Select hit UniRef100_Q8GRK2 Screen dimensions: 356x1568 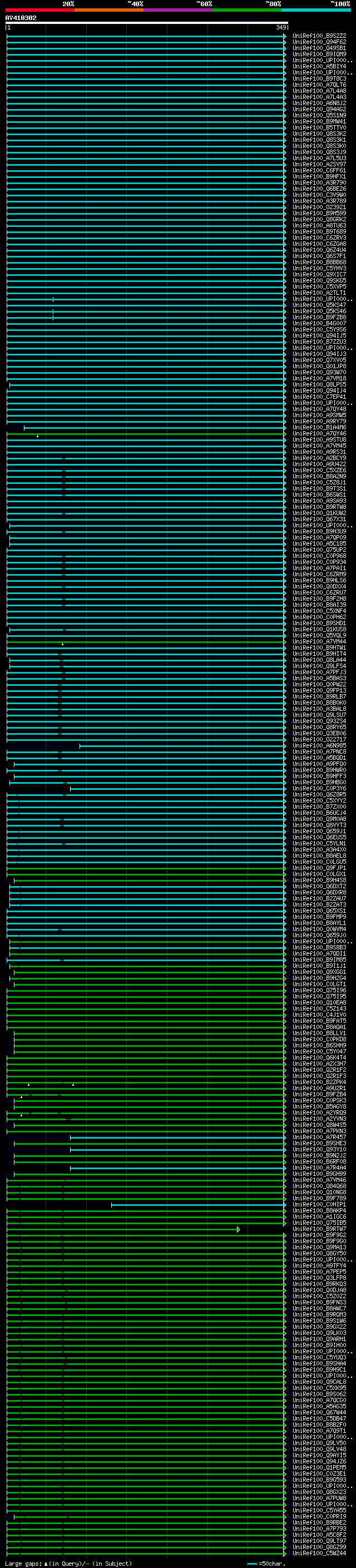click(319, 219)
